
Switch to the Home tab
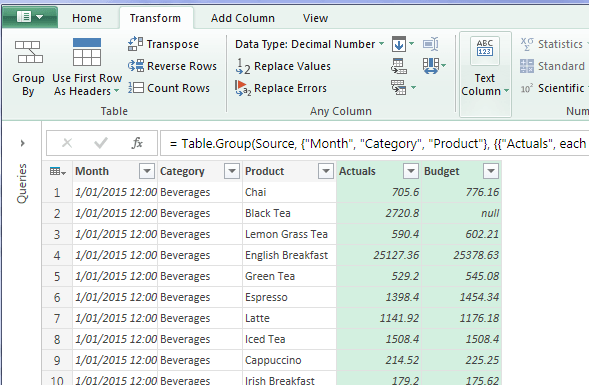[87, 18]
